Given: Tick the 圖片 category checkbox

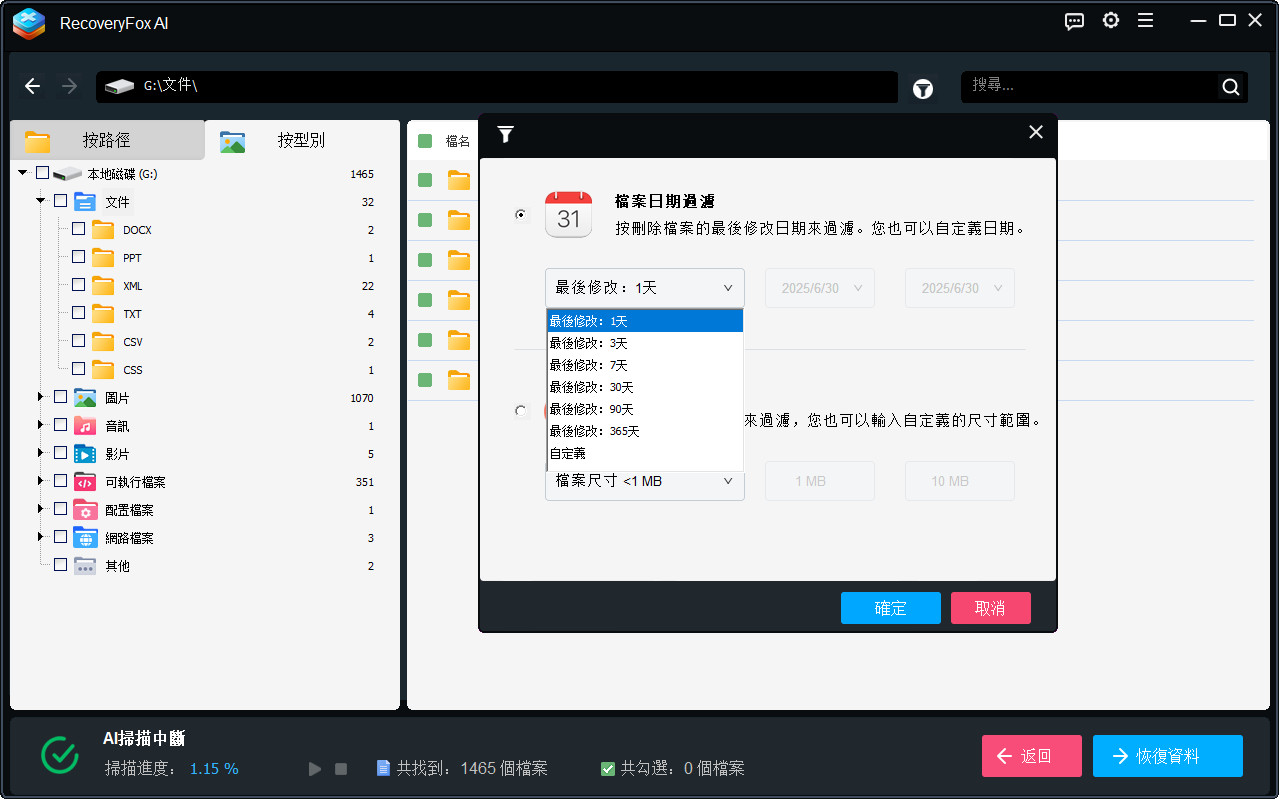Looking at the screenshot, I should pos(60,397).
